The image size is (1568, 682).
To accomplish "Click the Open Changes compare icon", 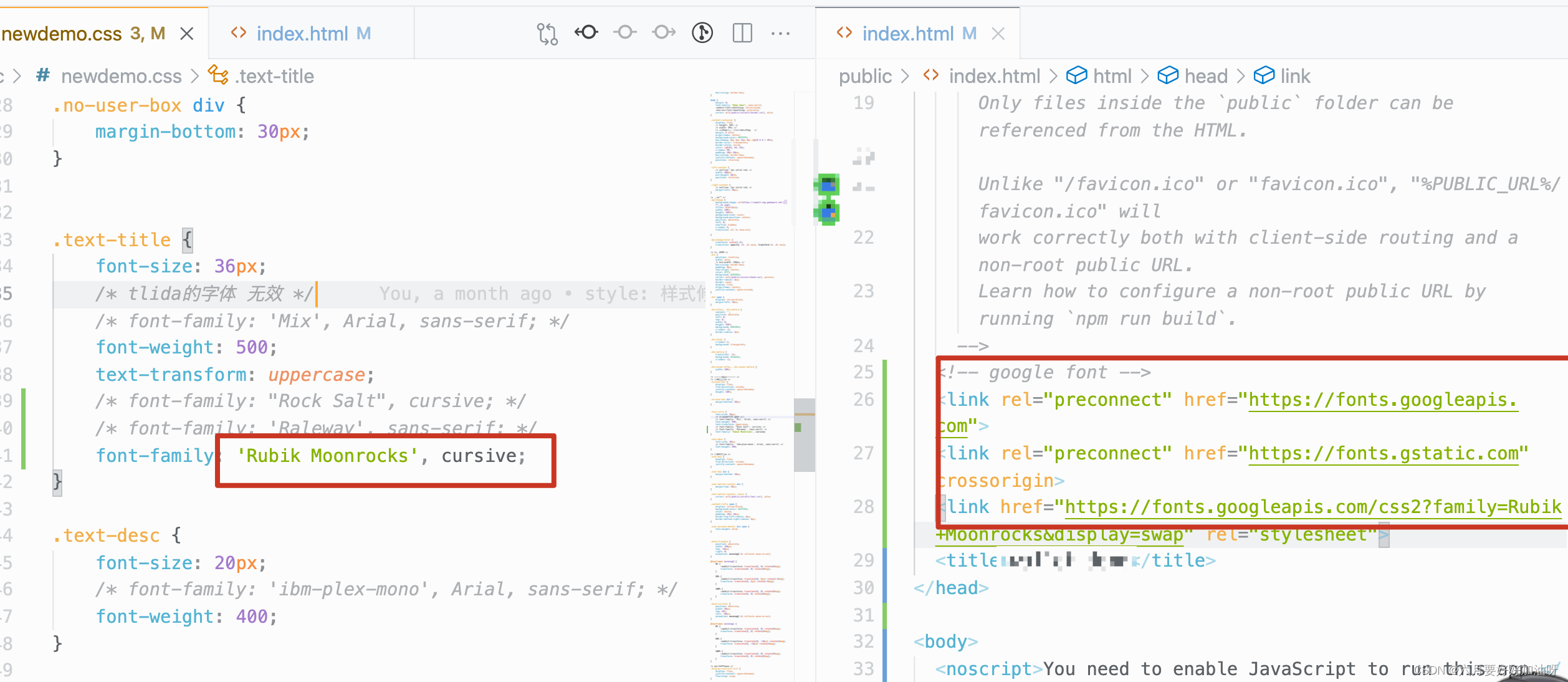I will (547, 33).
